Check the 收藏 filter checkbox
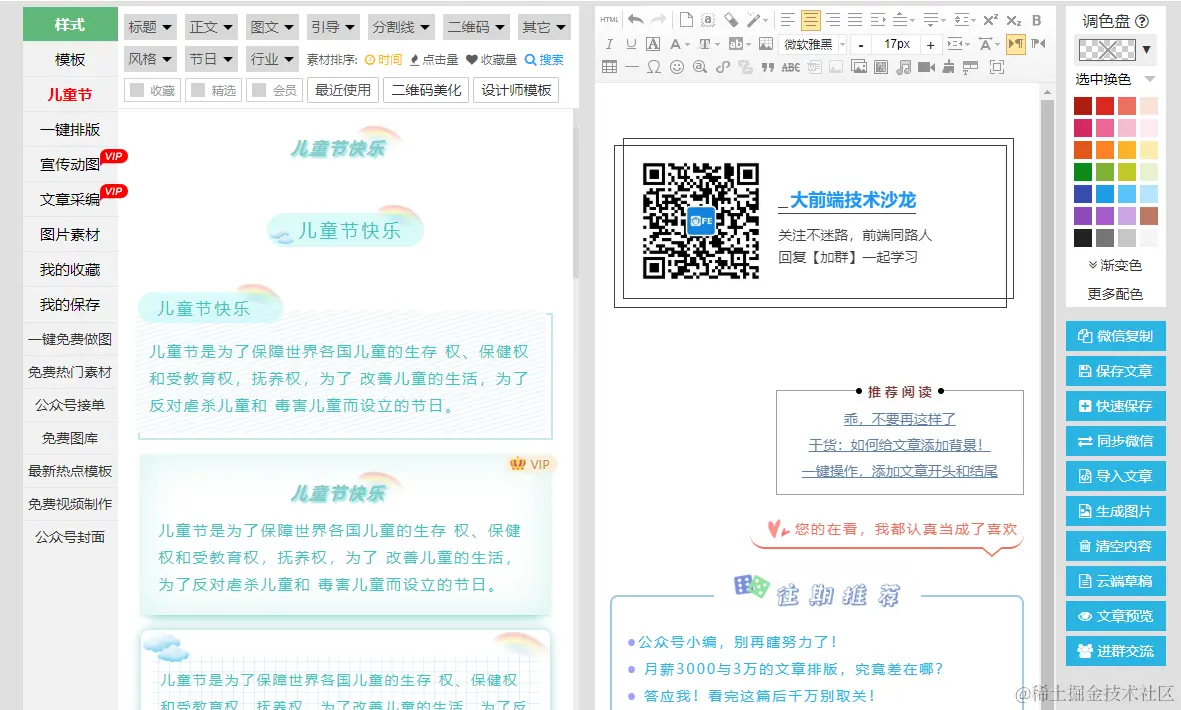This screenshot has height=710, width=1181. click(137, 90)
